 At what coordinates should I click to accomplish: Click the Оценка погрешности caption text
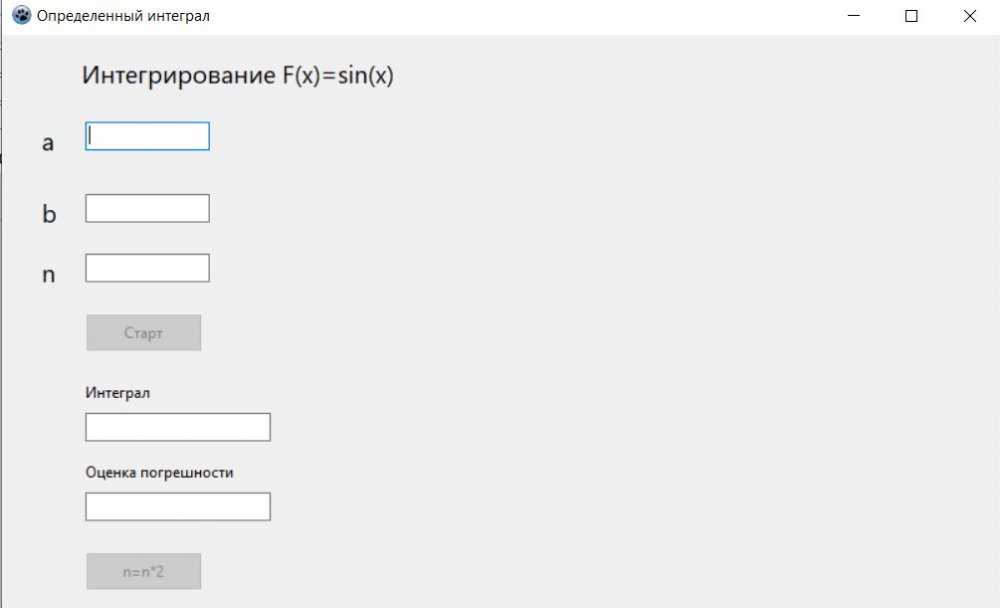[159, 472]
